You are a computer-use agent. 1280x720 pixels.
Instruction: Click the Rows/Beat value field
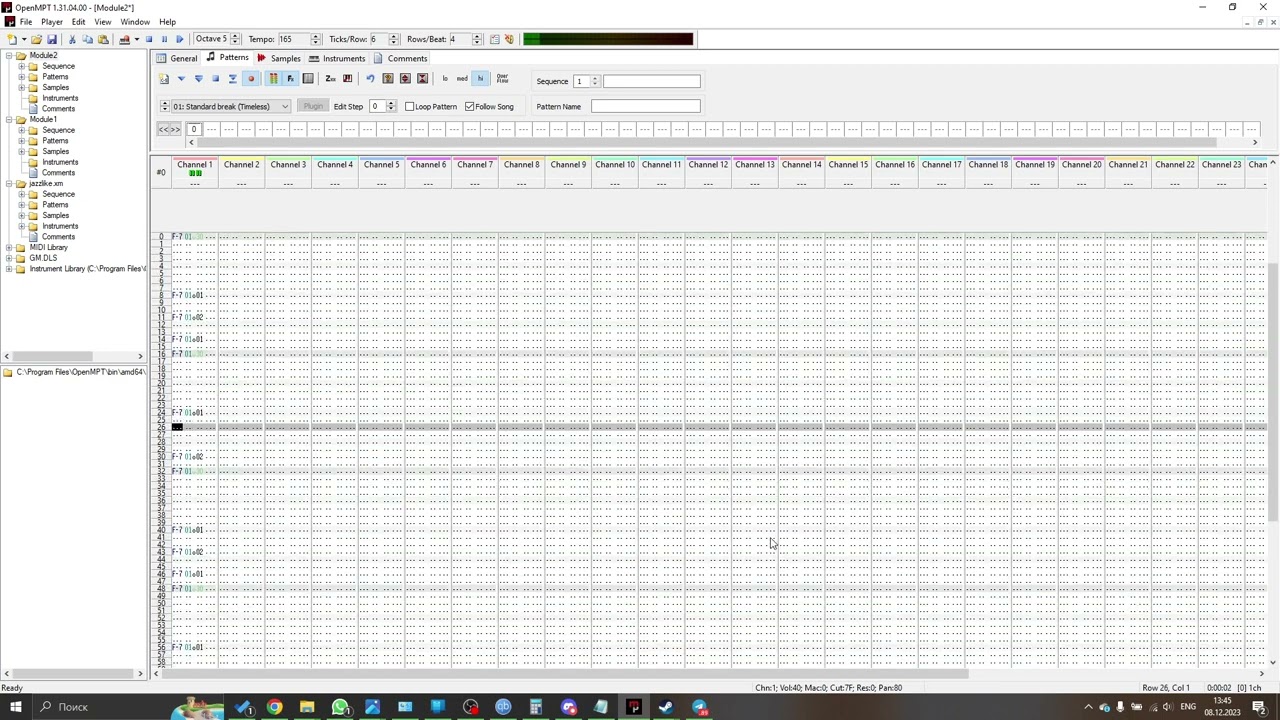tap(460, 39)
